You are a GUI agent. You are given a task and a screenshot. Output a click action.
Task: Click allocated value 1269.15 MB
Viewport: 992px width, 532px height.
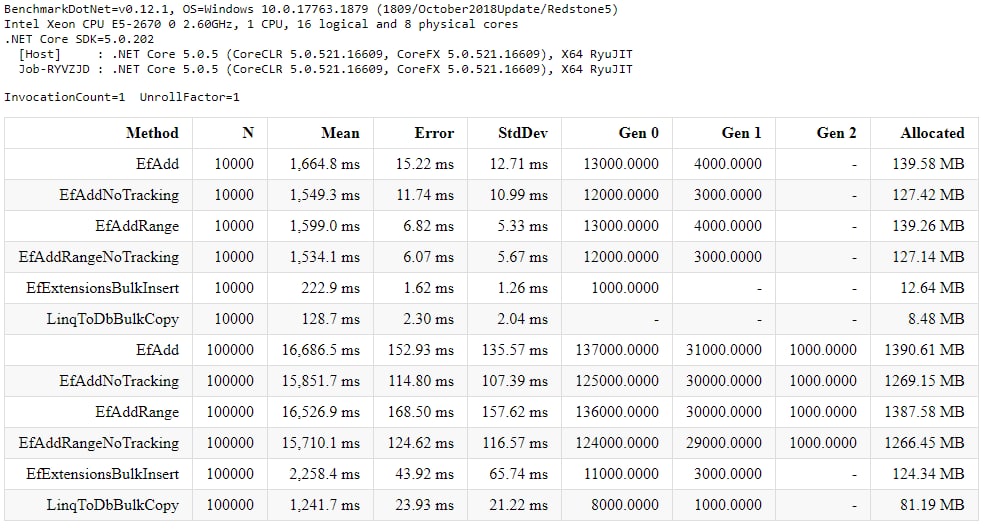click(x=924, y=381)
